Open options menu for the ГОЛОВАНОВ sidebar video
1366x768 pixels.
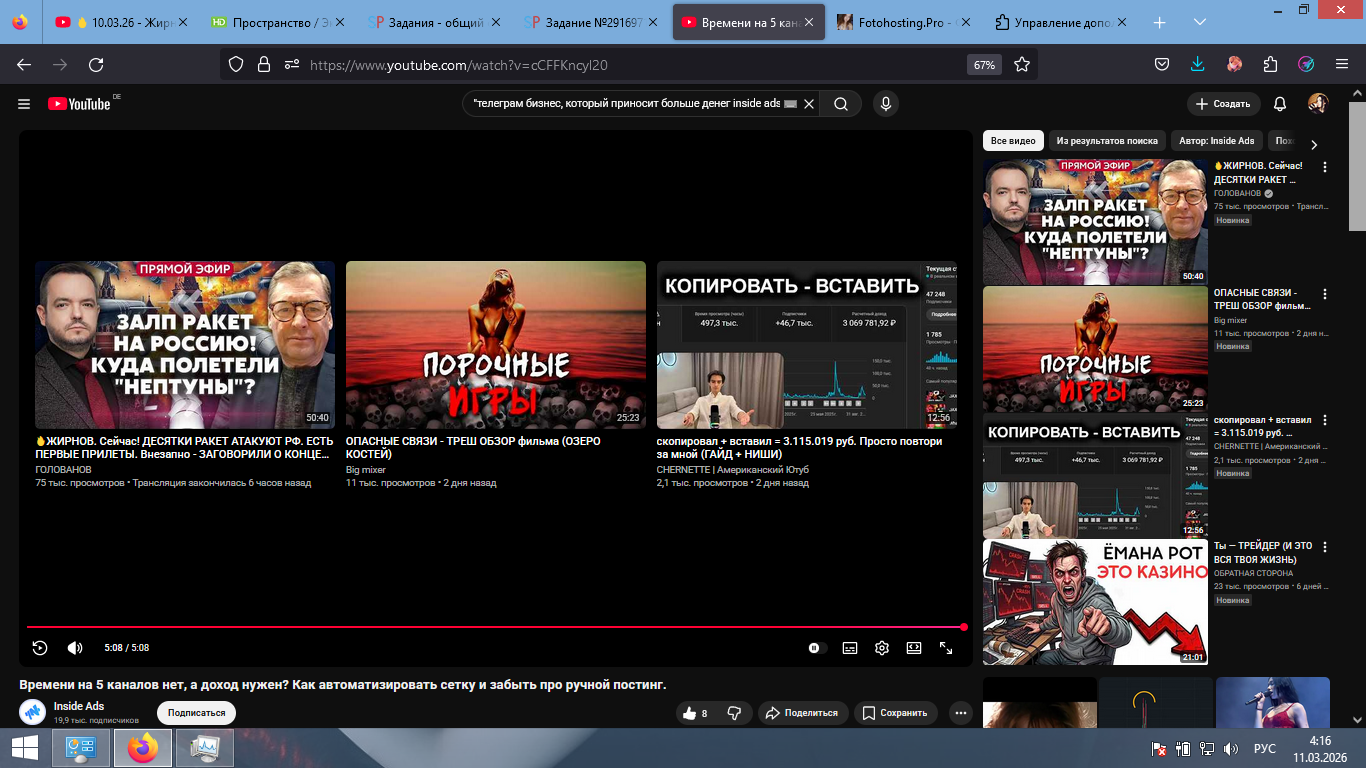coord(1325,167)
